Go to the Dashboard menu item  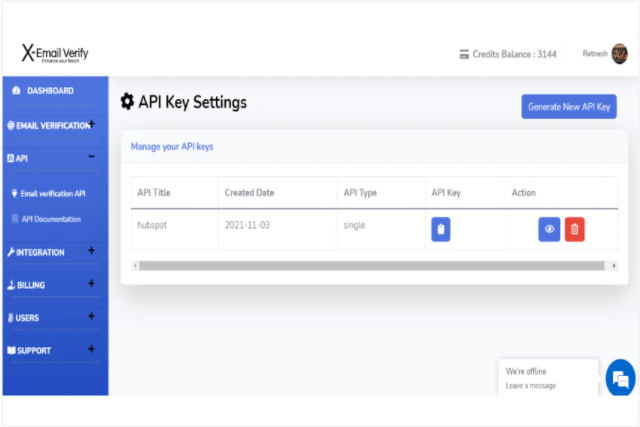pyautogui.click(x=50, y=91)
